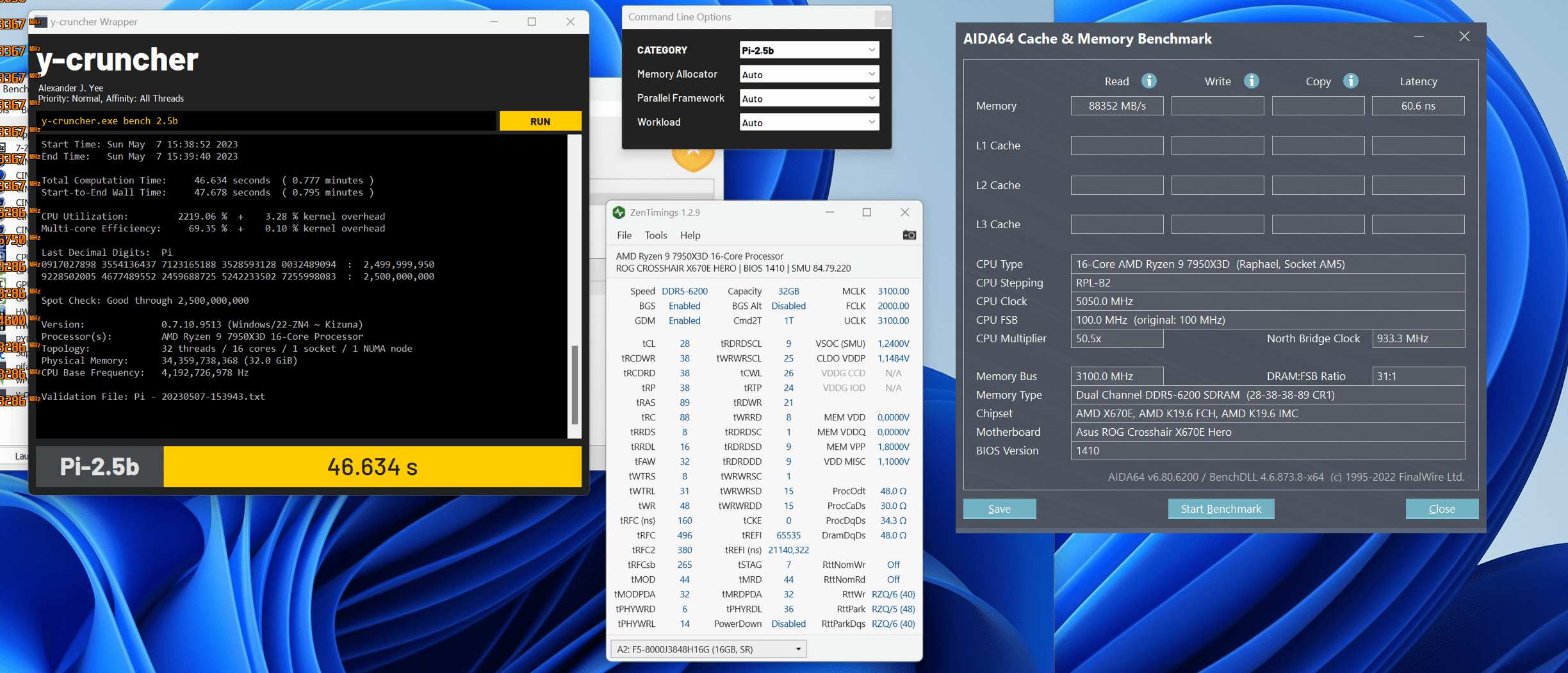Screen dimensions: 1568x673
Task: Open the A2: F5-8000J3848H16G module dropdown
Action: point(708,649)
